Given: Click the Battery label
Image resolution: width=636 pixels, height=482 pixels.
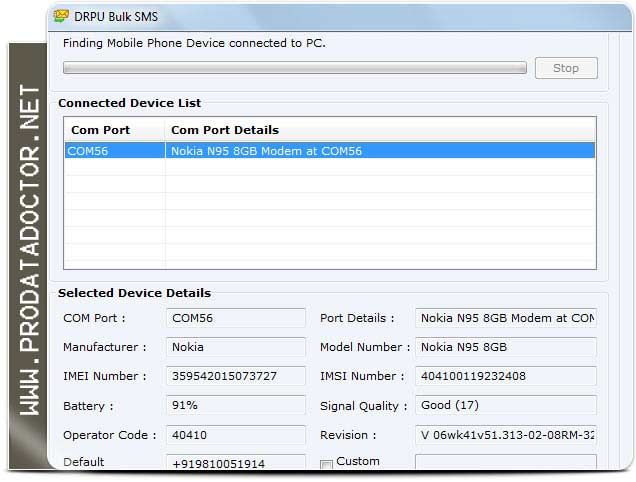Looking at the screenshot, I should point(88,406).
